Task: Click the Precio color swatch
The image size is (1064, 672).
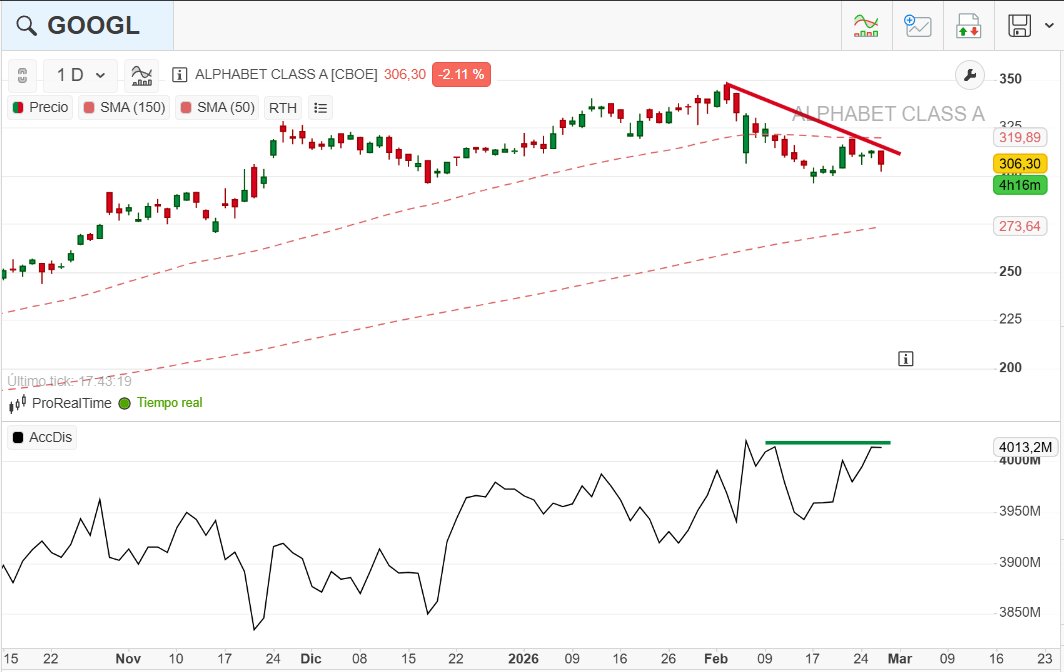Action: tap(18, 108)
